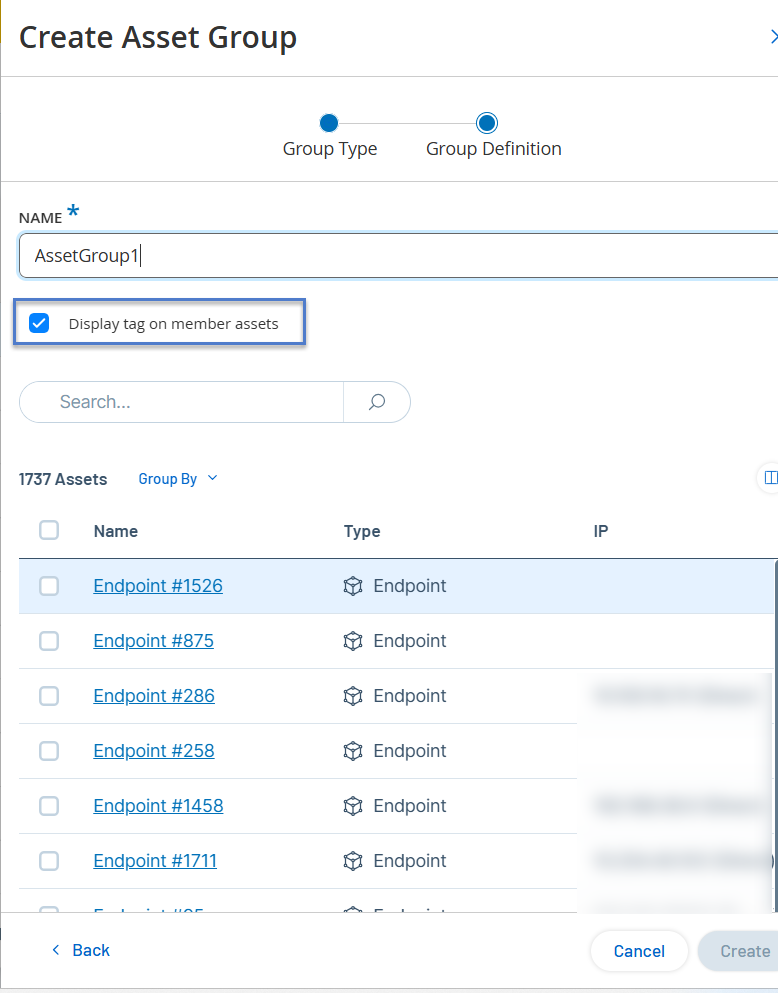Click the search magnifier icon
The image size is (778, 993).
point(377,402)
